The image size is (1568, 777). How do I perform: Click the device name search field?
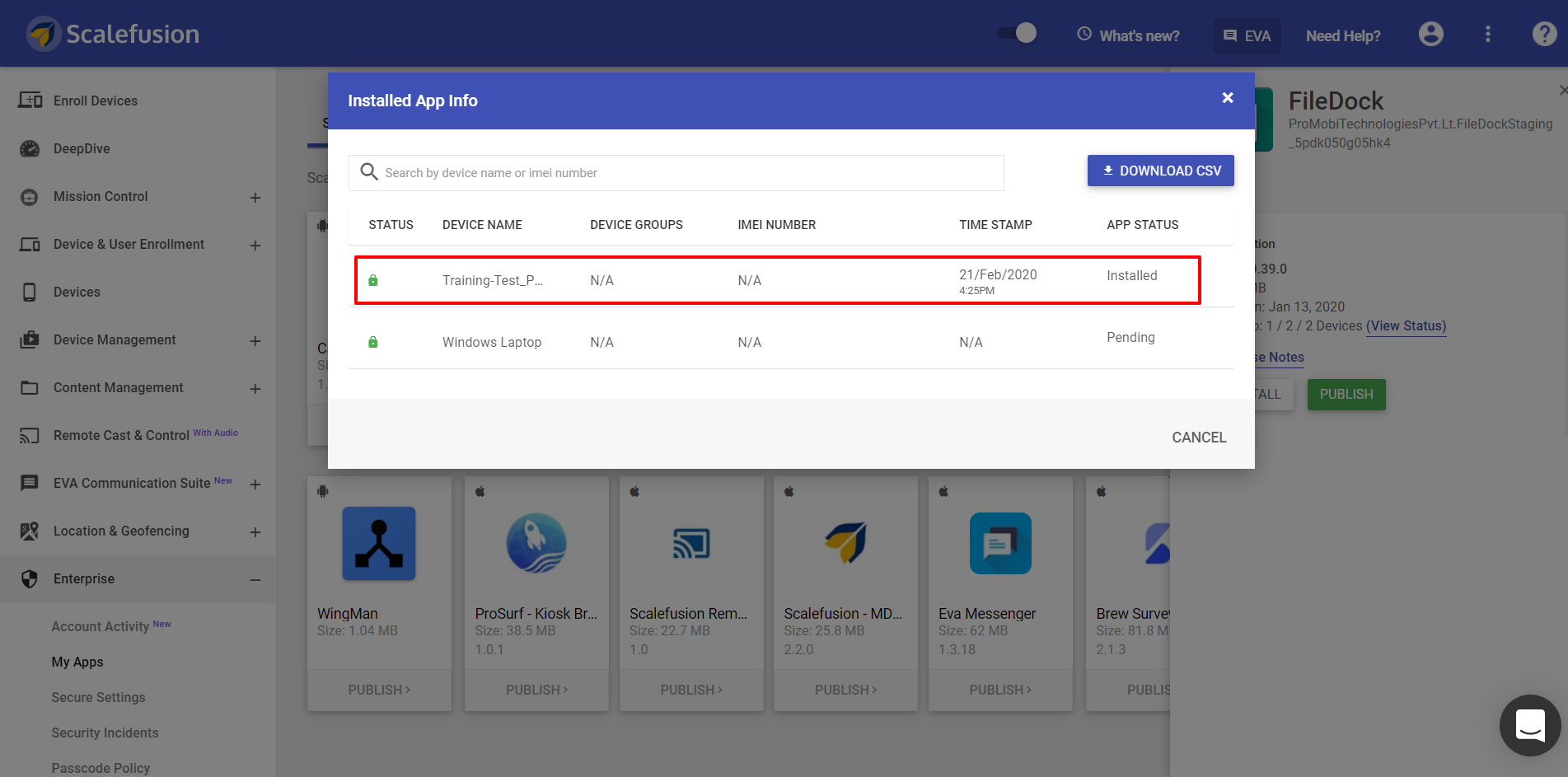[x=676, y=173]
